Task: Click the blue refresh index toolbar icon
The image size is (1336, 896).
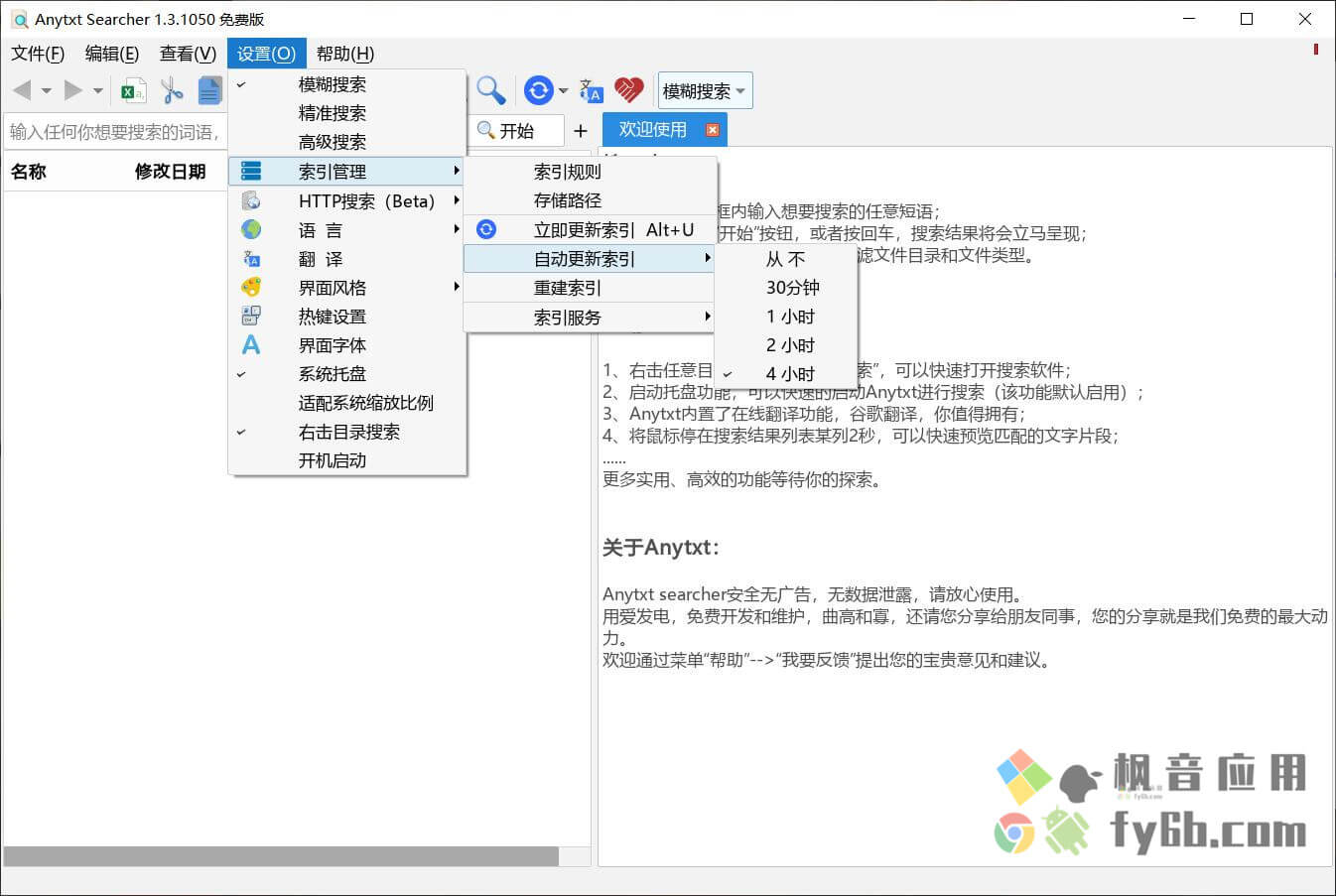Action: coord(538,91)
